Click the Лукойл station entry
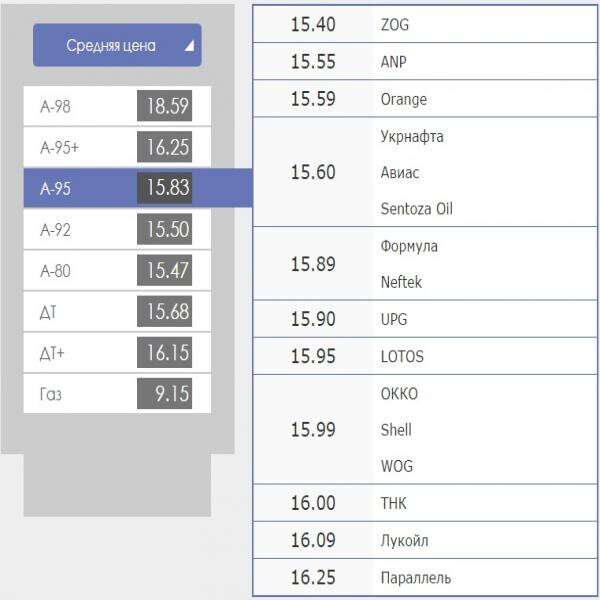 [x=404, y=540]
